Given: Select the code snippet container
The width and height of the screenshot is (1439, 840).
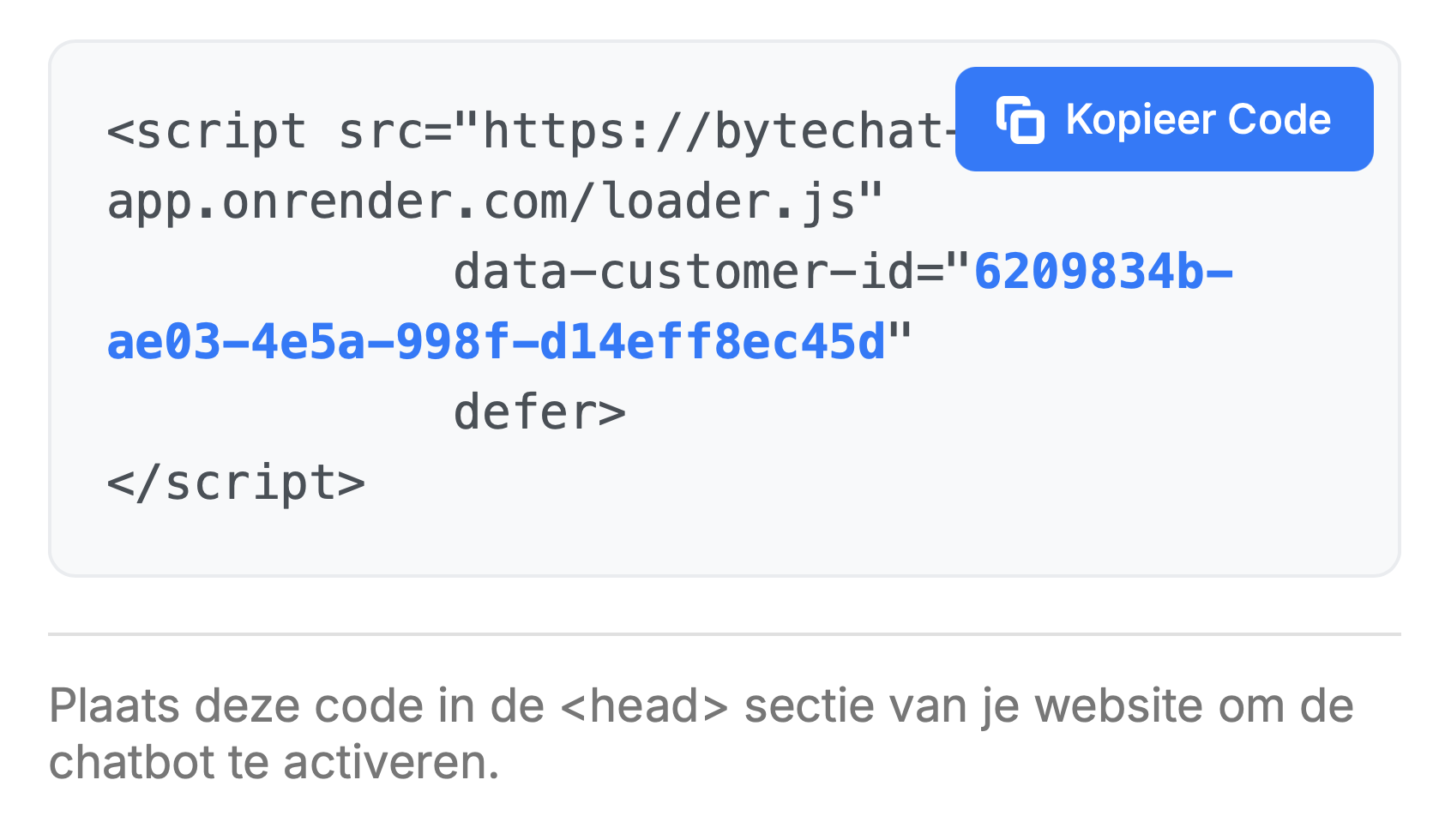Looking at the screenshot, I should coord(720,309).
